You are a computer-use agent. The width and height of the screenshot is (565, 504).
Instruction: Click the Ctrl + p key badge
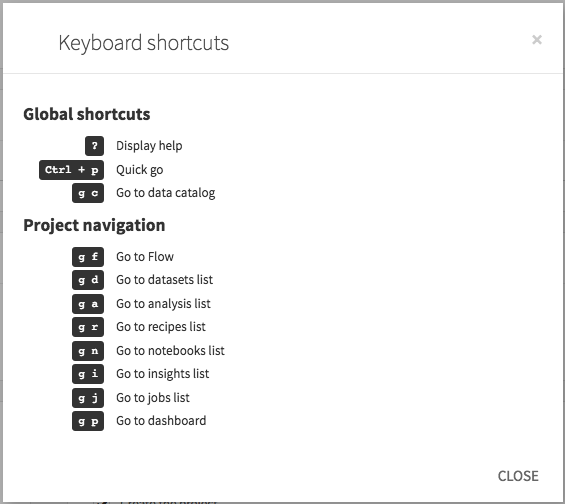71,170
